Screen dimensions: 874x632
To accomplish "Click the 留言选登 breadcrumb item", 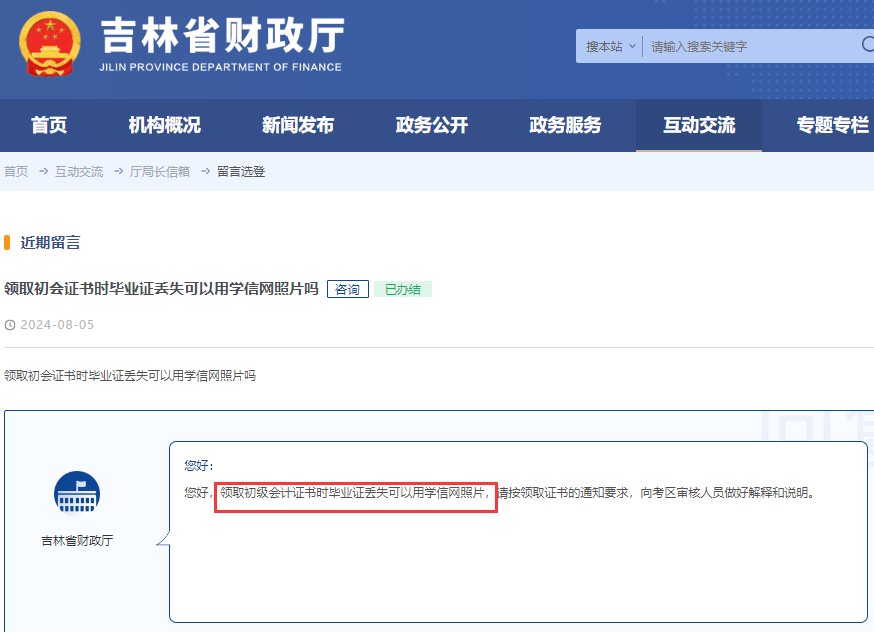I will coord(241,172).
